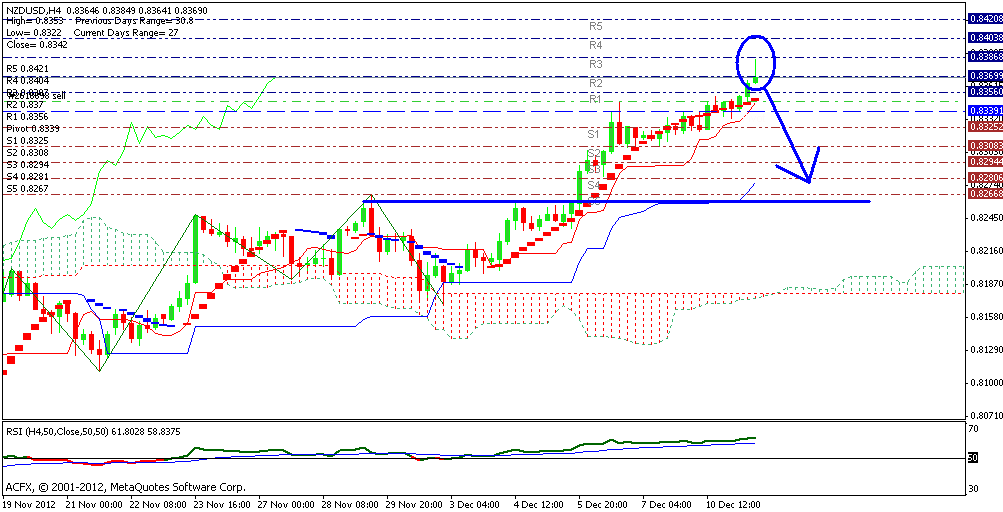Click the 0.82944 red price label
1003x512 pixels.
(x=984, y=161)
